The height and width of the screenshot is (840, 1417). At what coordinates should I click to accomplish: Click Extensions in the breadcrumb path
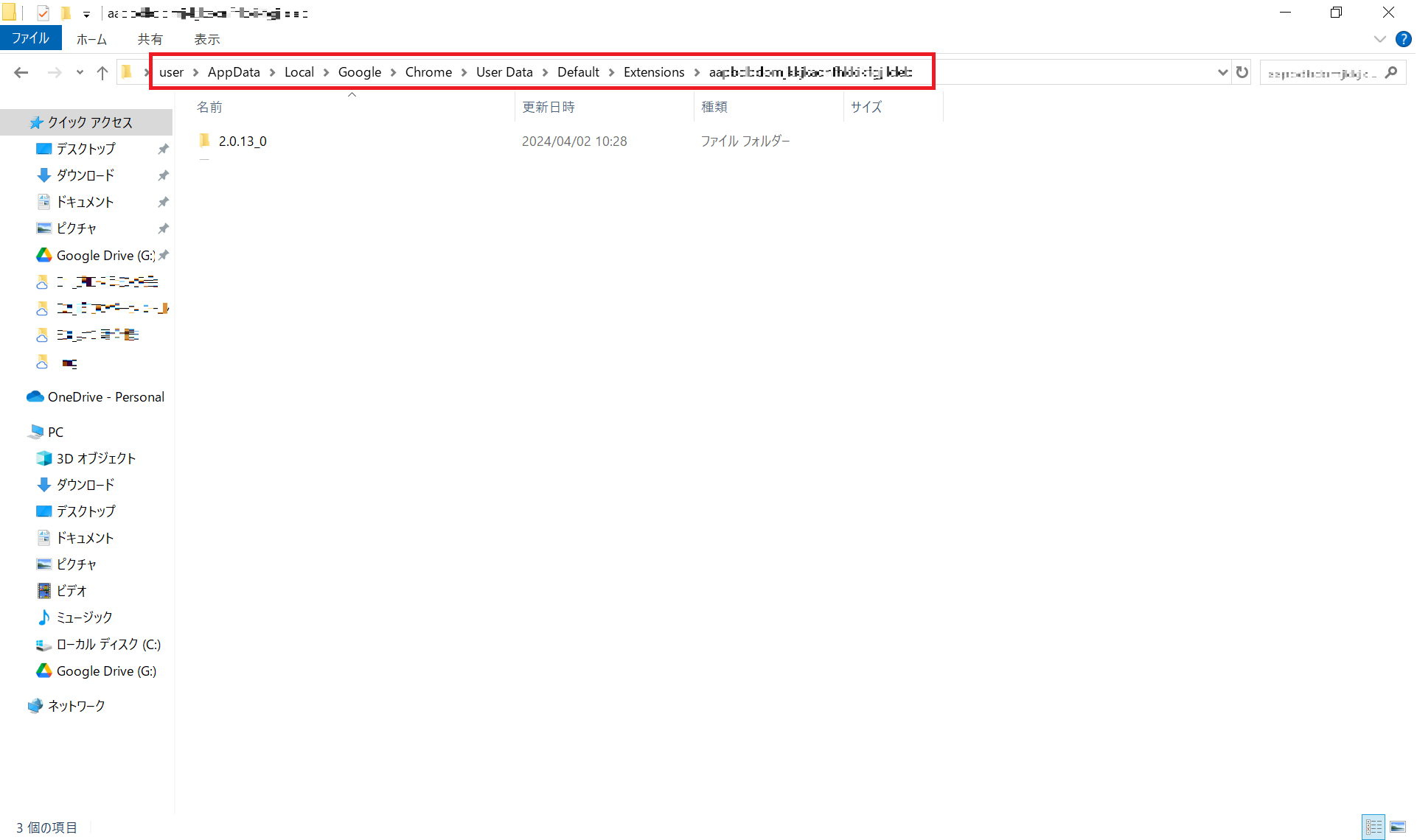click(653, 72)
